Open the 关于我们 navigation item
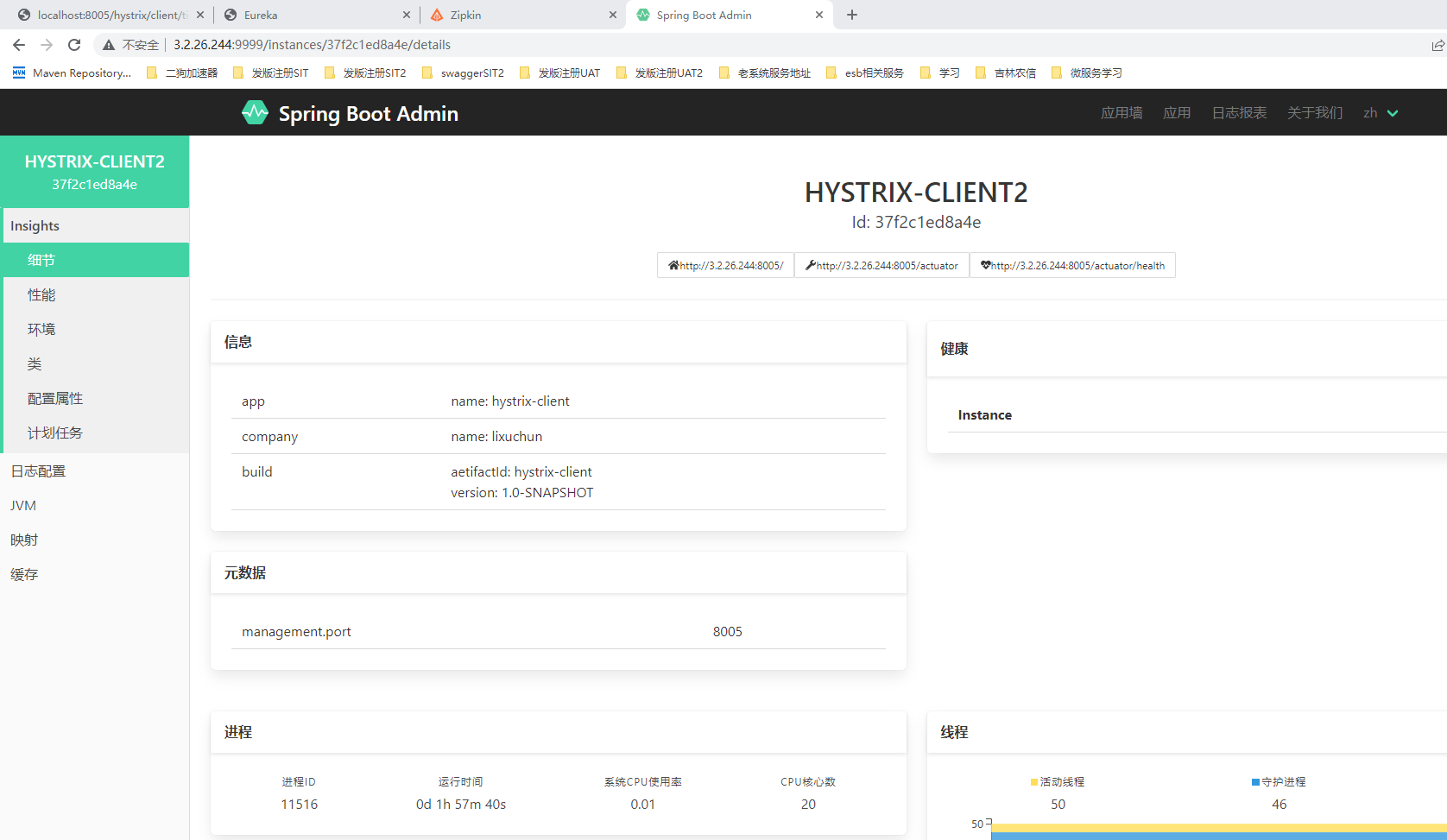The image size is (1447, 840). (x=1315, y=113)
